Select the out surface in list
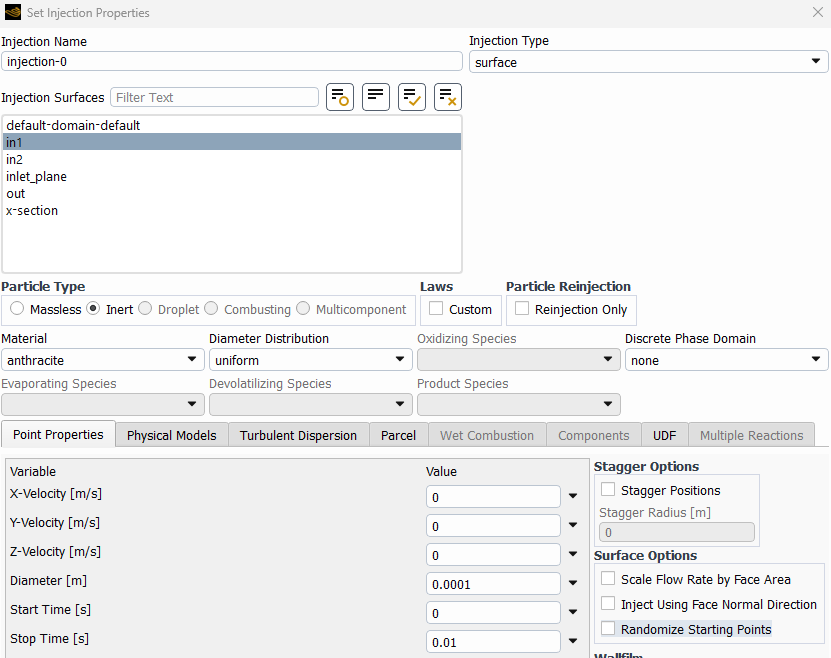The height and width of the screenshot is (658, 831). pos(16,194)
